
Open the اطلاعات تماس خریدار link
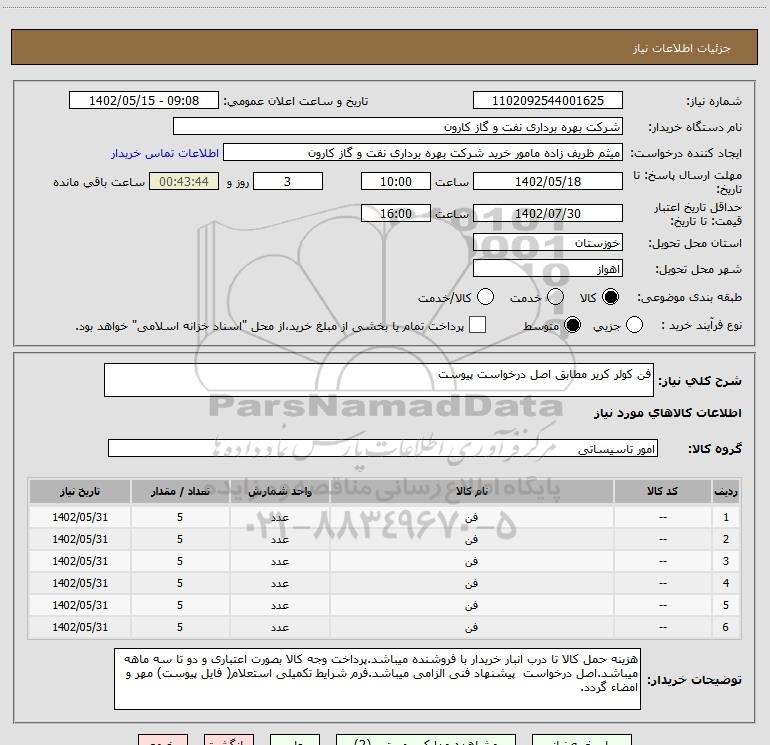165,153
